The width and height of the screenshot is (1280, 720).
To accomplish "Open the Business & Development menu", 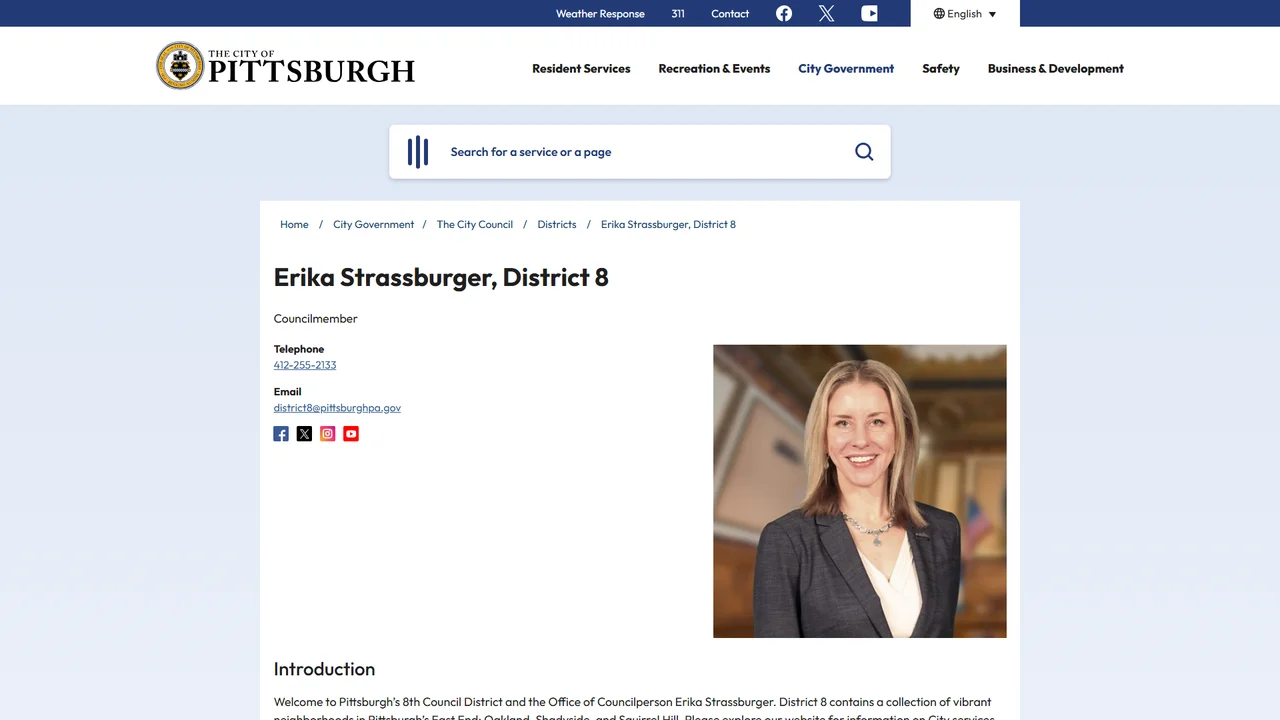I will click(1056, 69).
